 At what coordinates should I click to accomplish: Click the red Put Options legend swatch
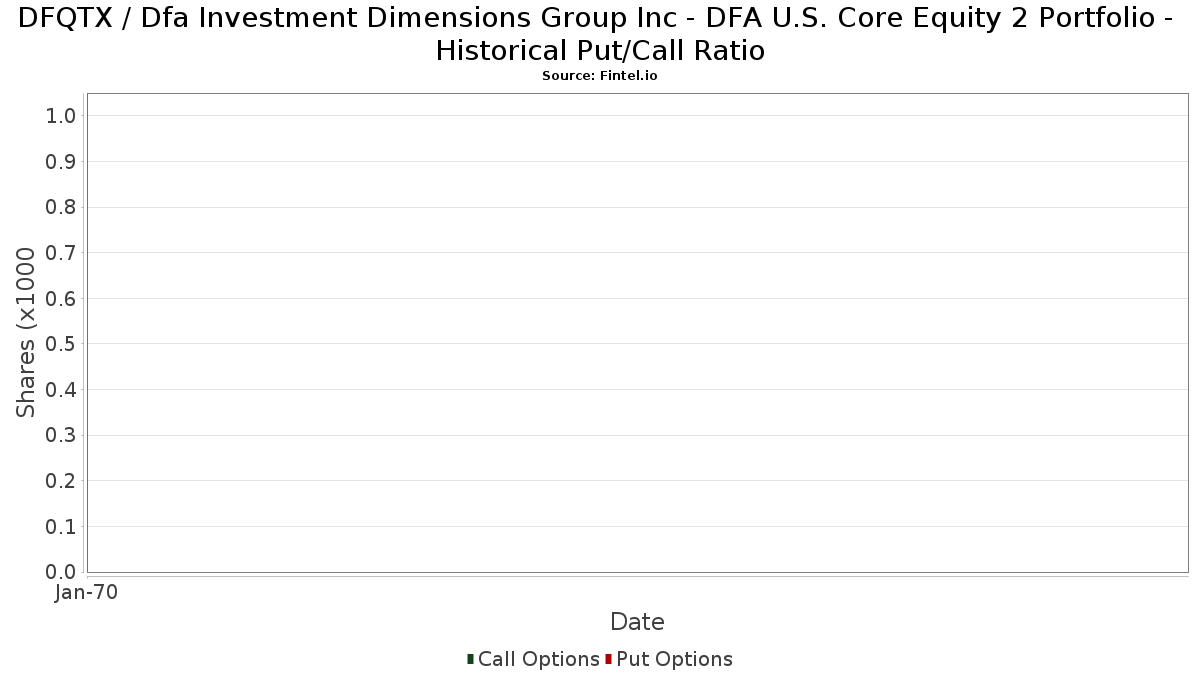click(x=608, y=659)
